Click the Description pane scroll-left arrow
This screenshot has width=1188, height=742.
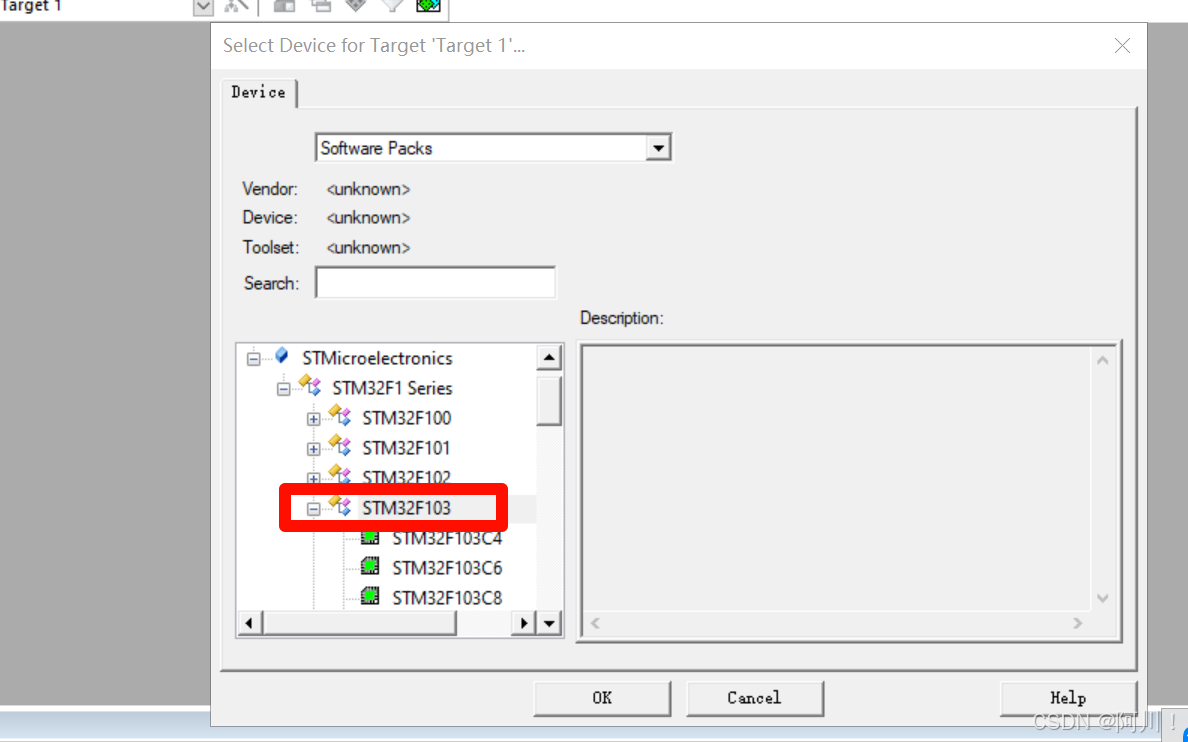coord(596,623)
